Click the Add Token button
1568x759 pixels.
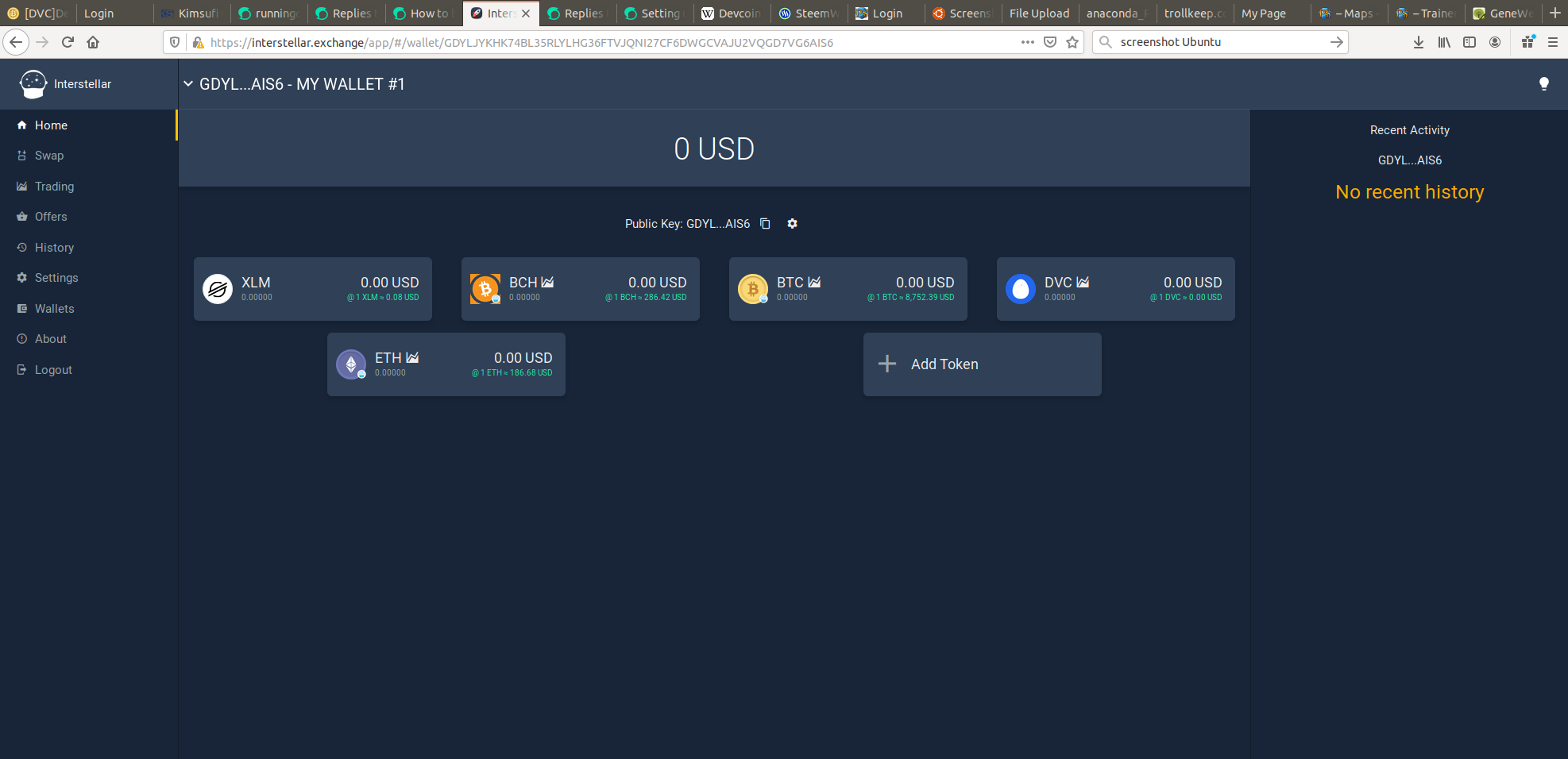tap(983, 364)
